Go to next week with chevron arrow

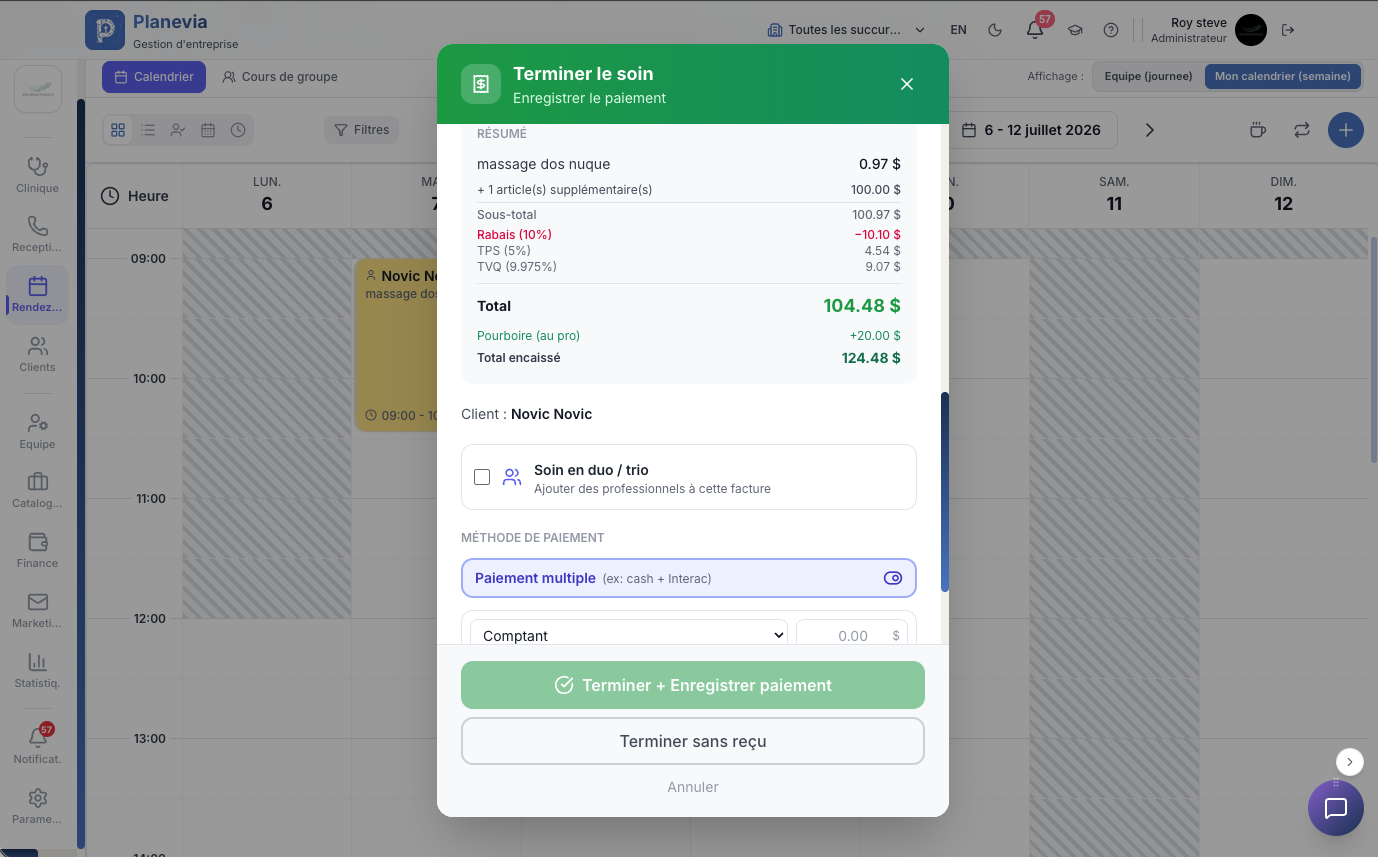pos(1150,130)
